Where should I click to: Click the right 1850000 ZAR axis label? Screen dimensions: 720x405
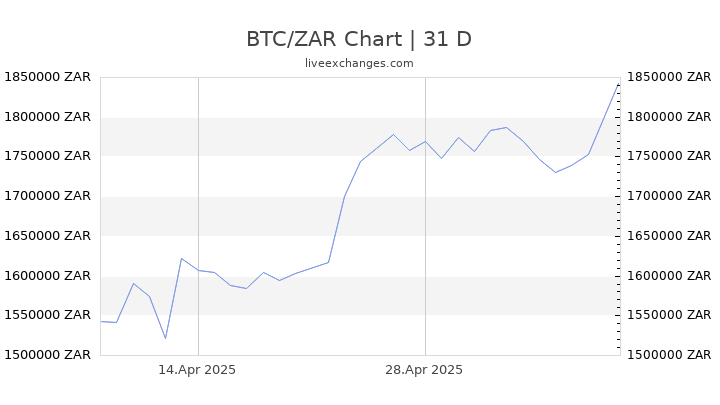[x=669, y=77]
